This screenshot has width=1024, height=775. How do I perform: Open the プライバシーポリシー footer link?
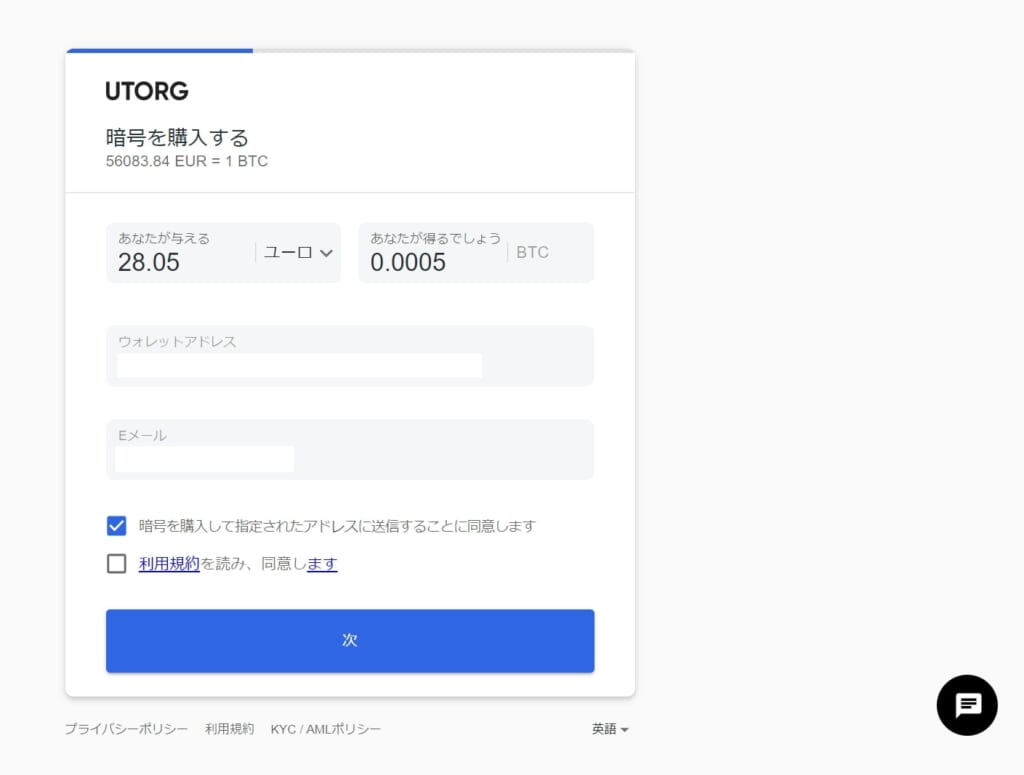126,729
